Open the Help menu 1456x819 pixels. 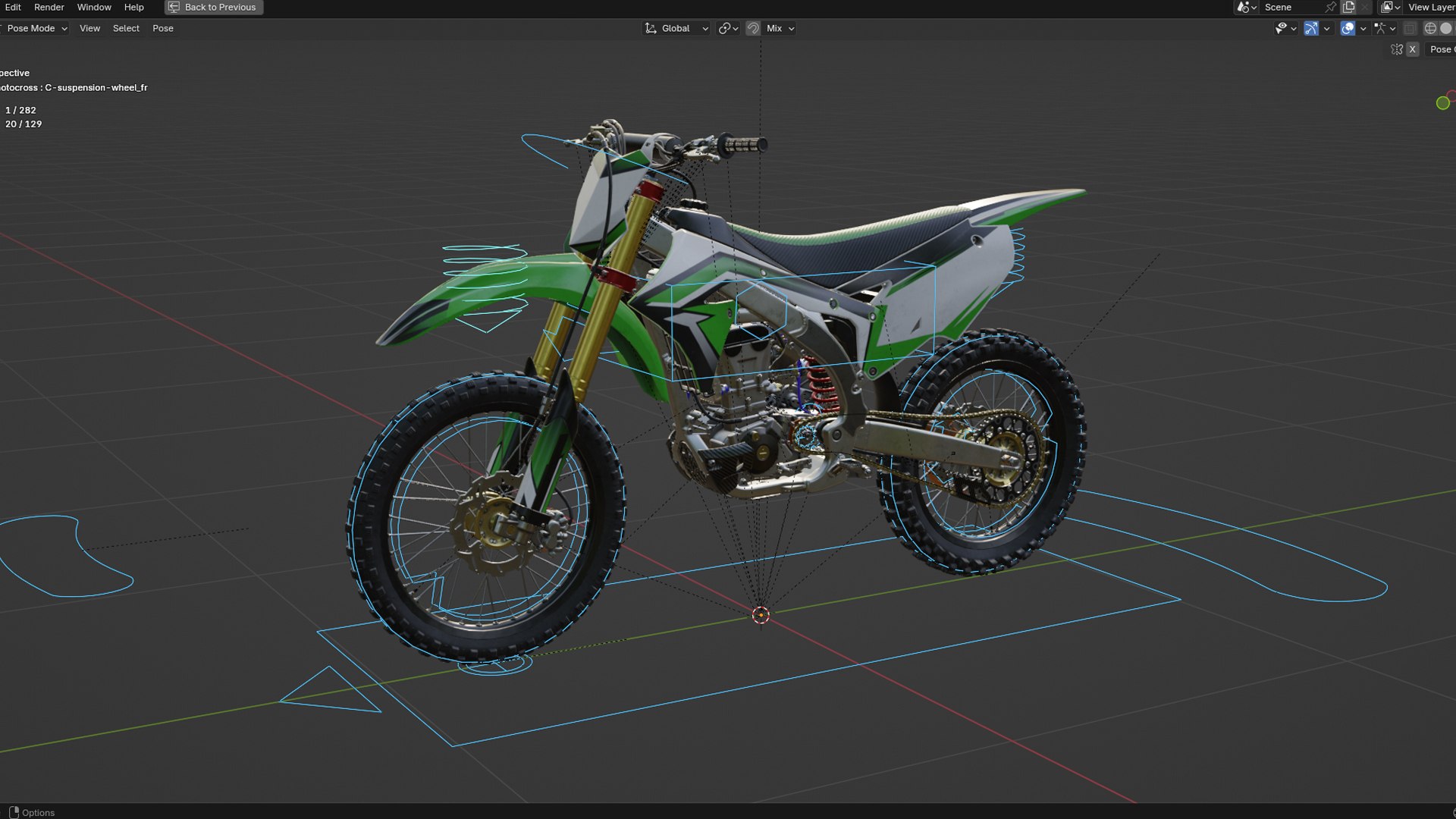pos(134,7)
